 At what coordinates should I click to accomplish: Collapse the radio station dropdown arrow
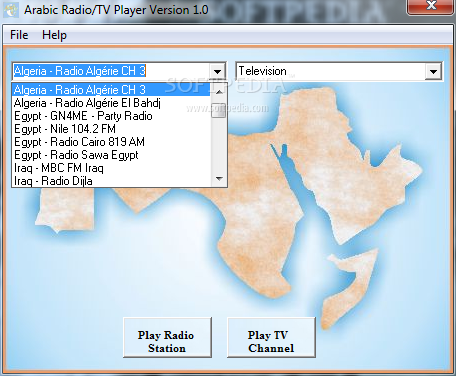[217, 71]
